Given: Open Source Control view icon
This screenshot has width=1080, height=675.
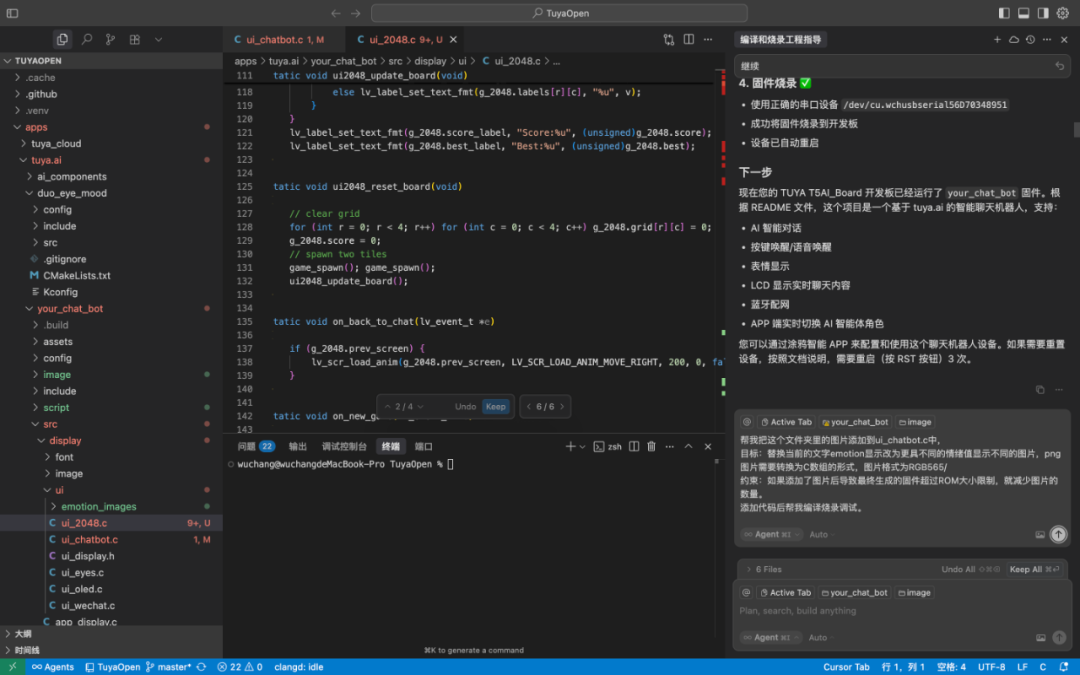Looking at the screenshot, I should click(110, 39).
